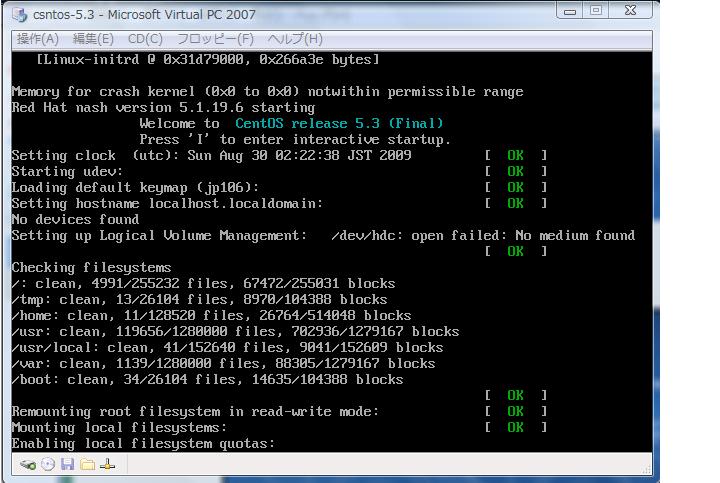The height and width of the screenshot is (483, 720).
Task: Click the floppy disk status icon
Action: coord(67,464)
